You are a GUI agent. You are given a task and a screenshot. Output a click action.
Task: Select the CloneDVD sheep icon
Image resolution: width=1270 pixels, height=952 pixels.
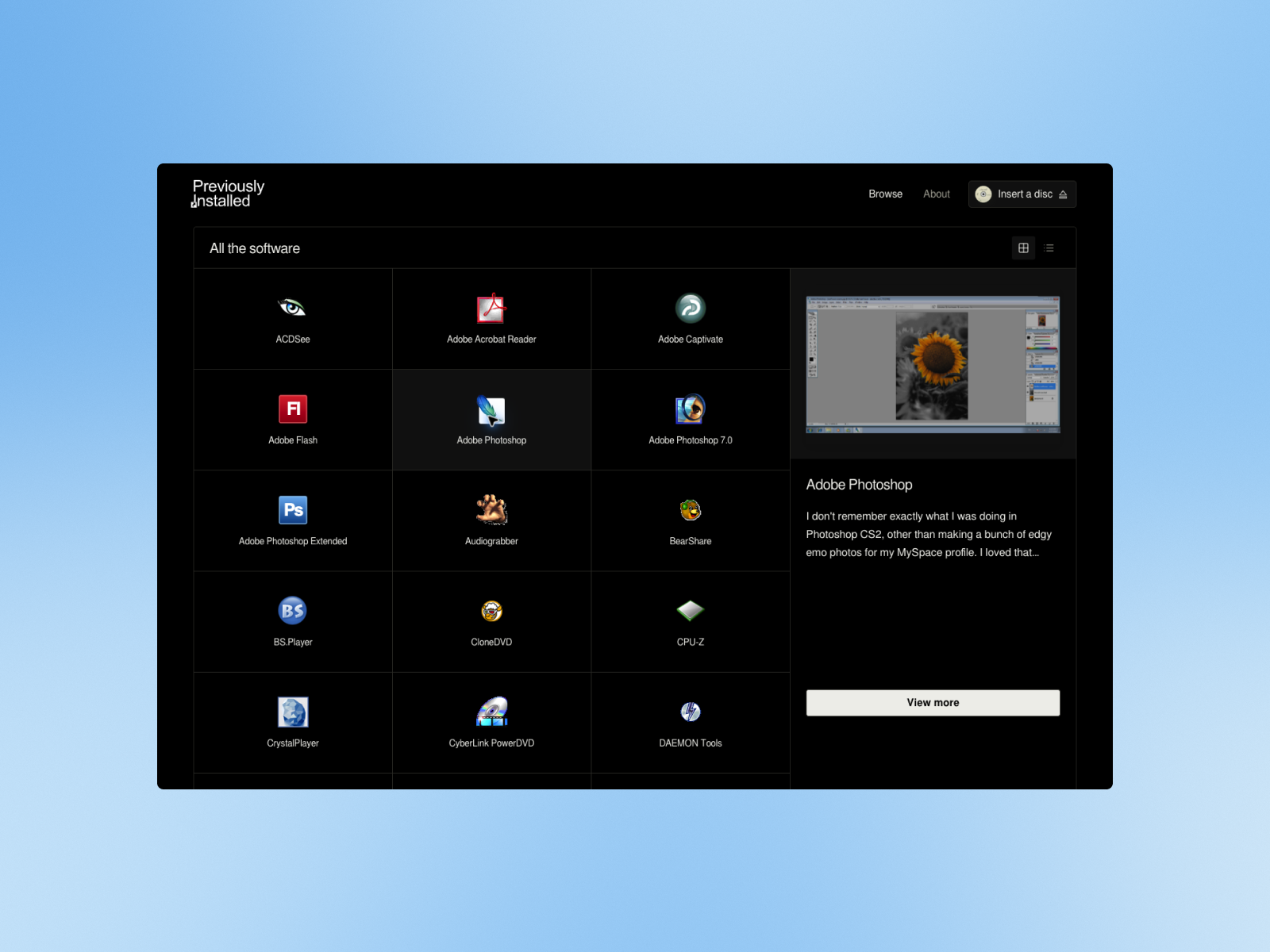491,611
